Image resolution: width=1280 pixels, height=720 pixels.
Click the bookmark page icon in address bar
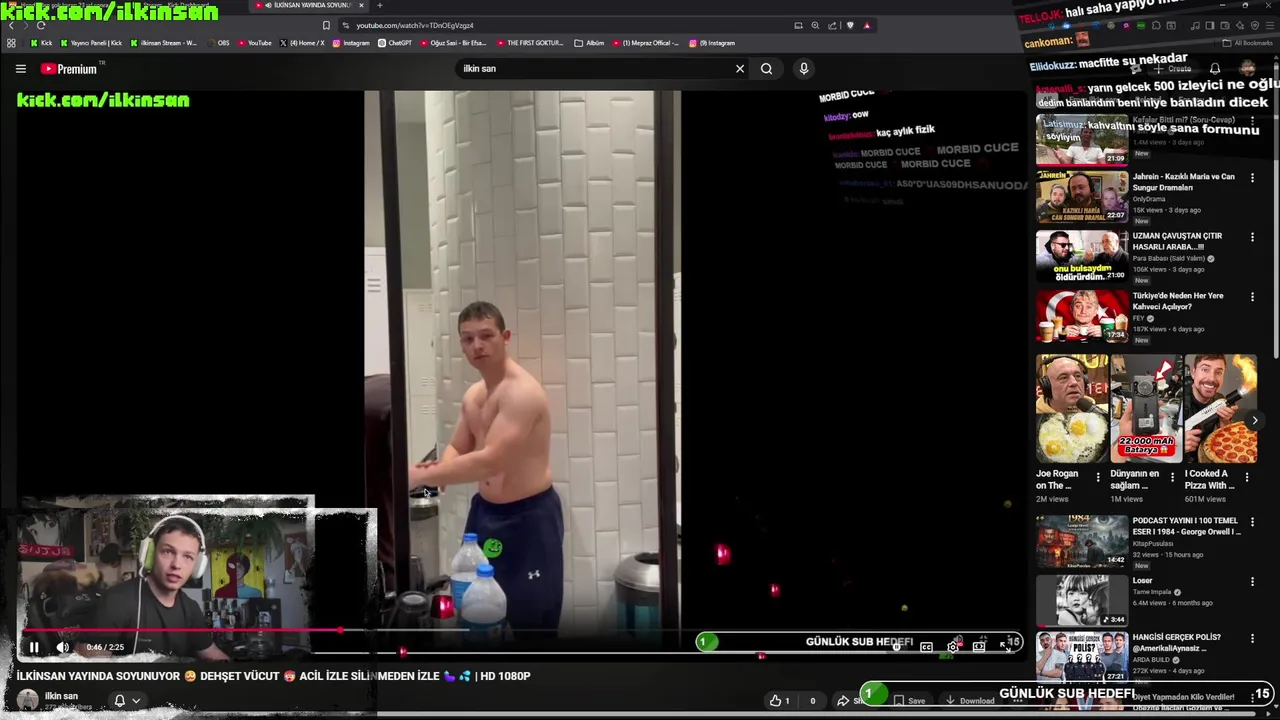326,25
